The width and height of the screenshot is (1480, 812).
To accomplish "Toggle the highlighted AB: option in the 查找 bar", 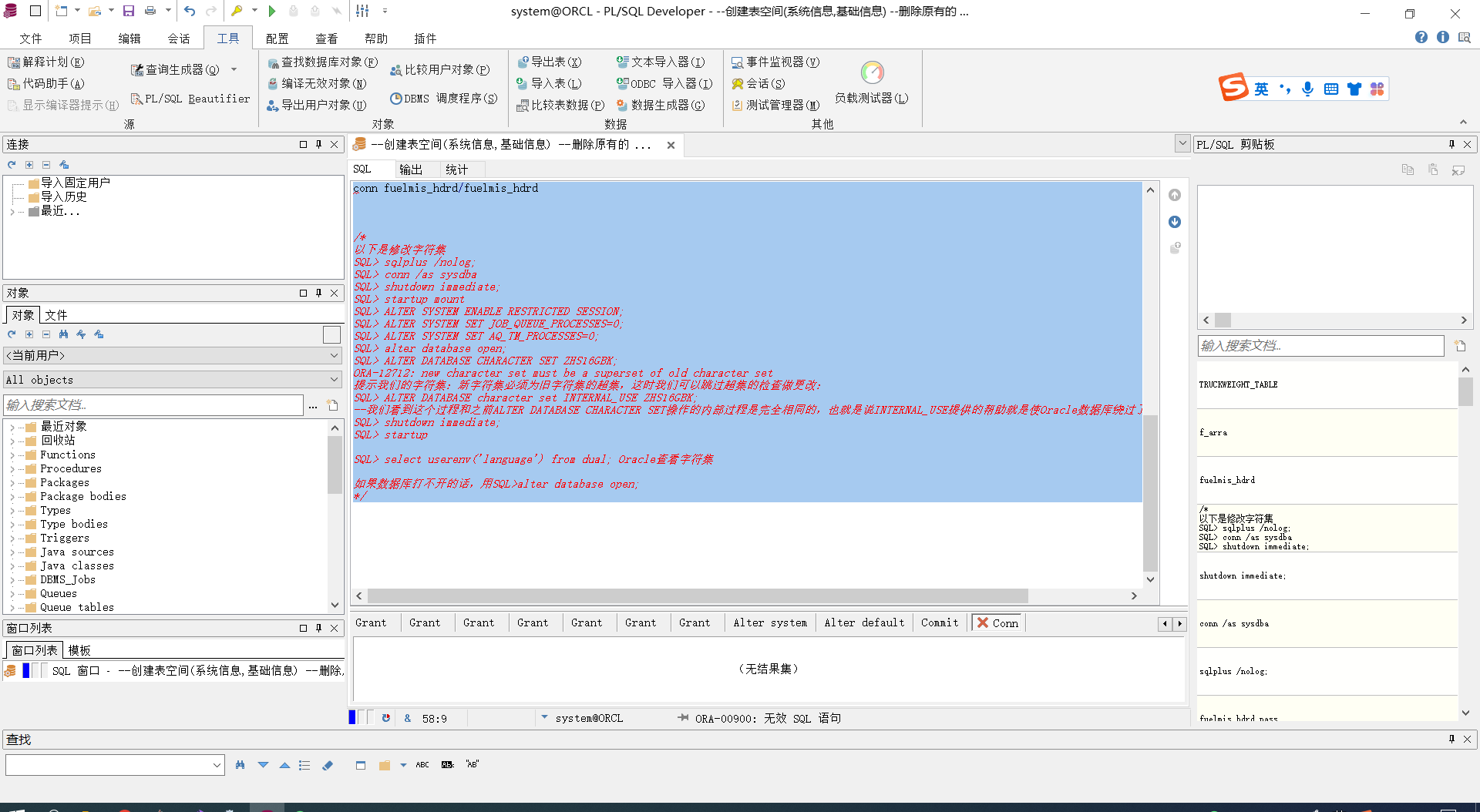I will (x=448, y=765).
